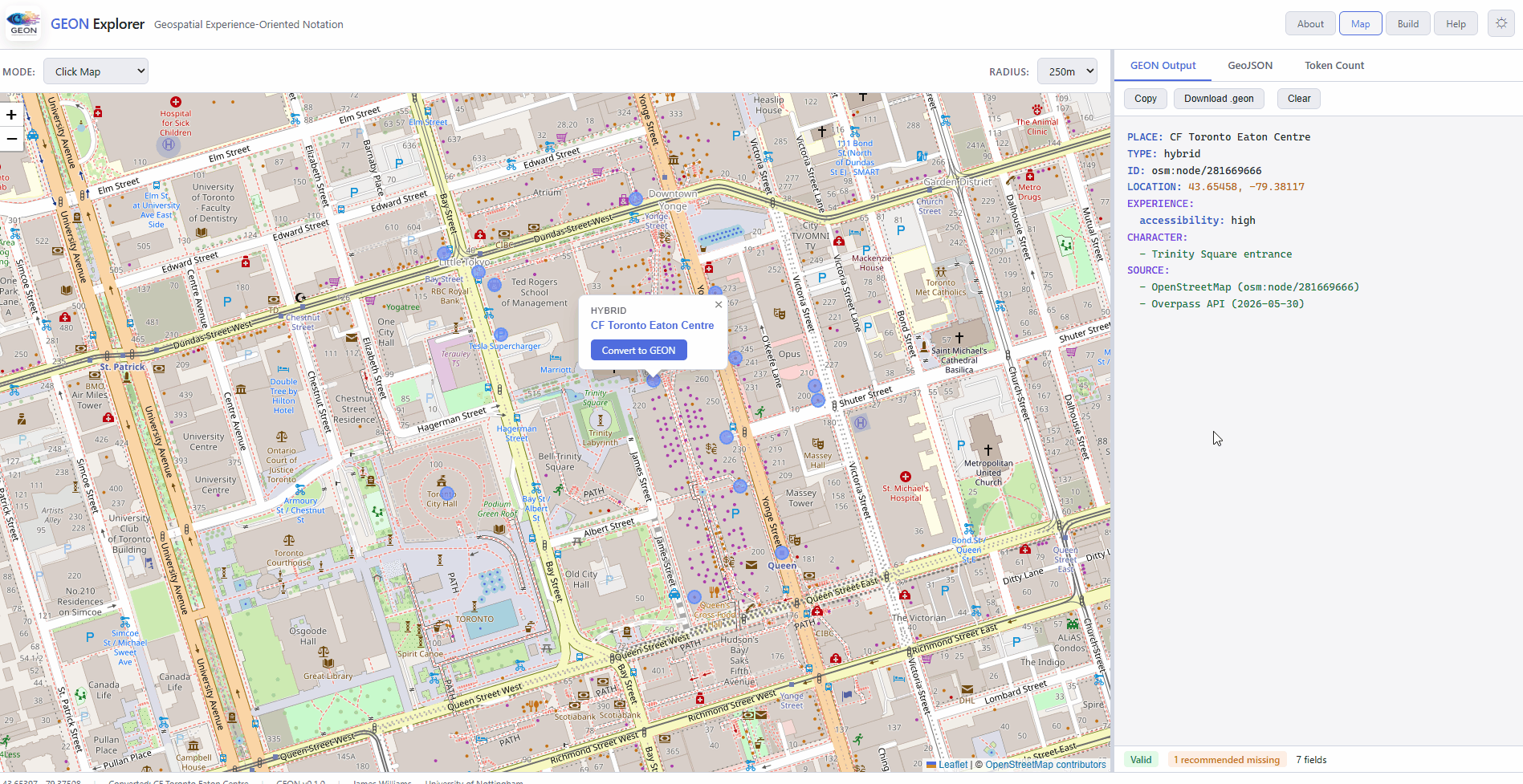This screenshot has height=784, width=1523.
Task: Click the ID osm:node/281669666 line
Action: (x=1194, y=170)
